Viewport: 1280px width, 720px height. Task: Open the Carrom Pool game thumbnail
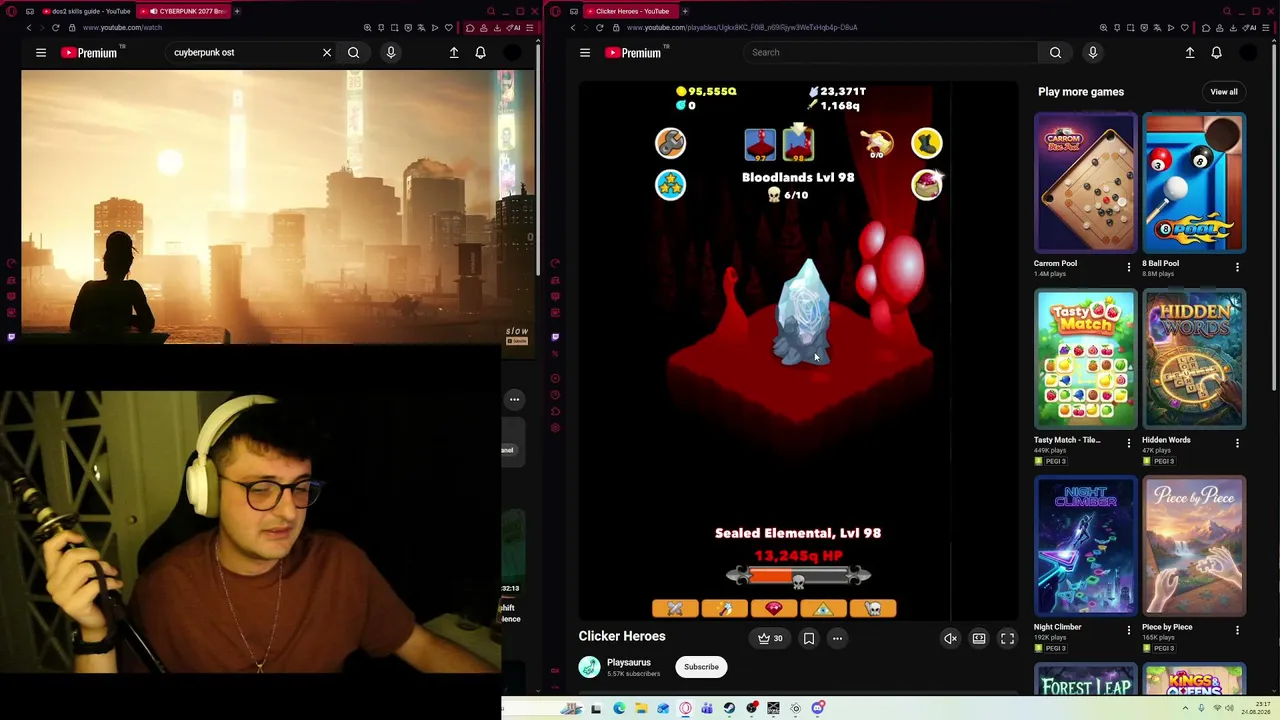[1085, 183]
